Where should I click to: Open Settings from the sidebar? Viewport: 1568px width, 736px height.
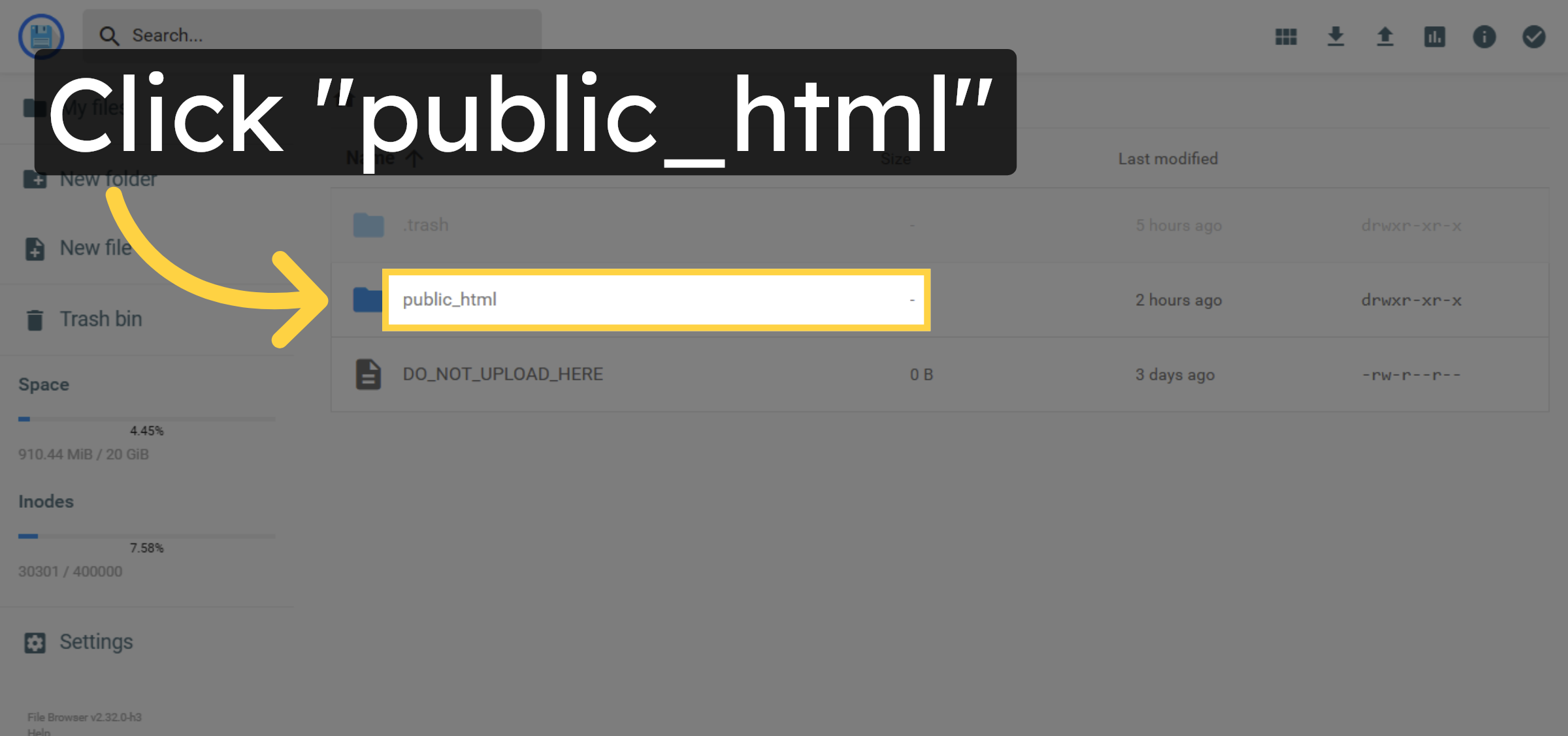click(96, 642)
